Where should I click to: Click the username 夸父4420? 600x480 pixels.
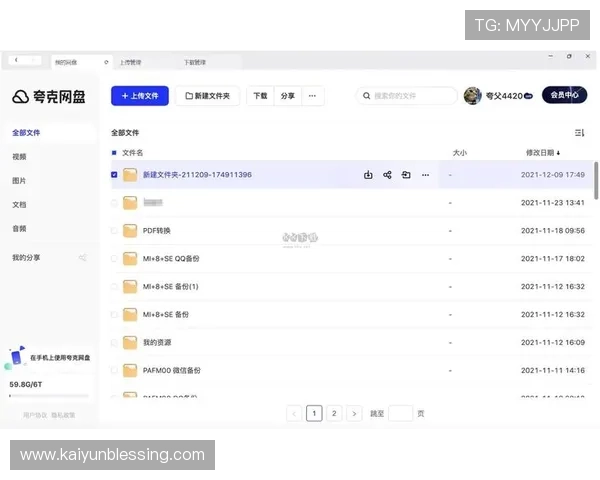[x=504, y=96]
